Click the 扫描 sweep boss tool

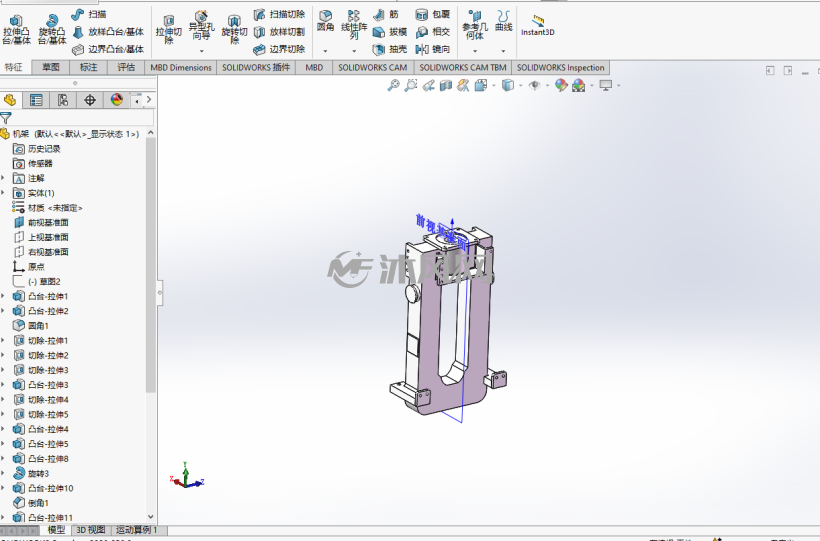pyautogui.click(x=89, y=14)
